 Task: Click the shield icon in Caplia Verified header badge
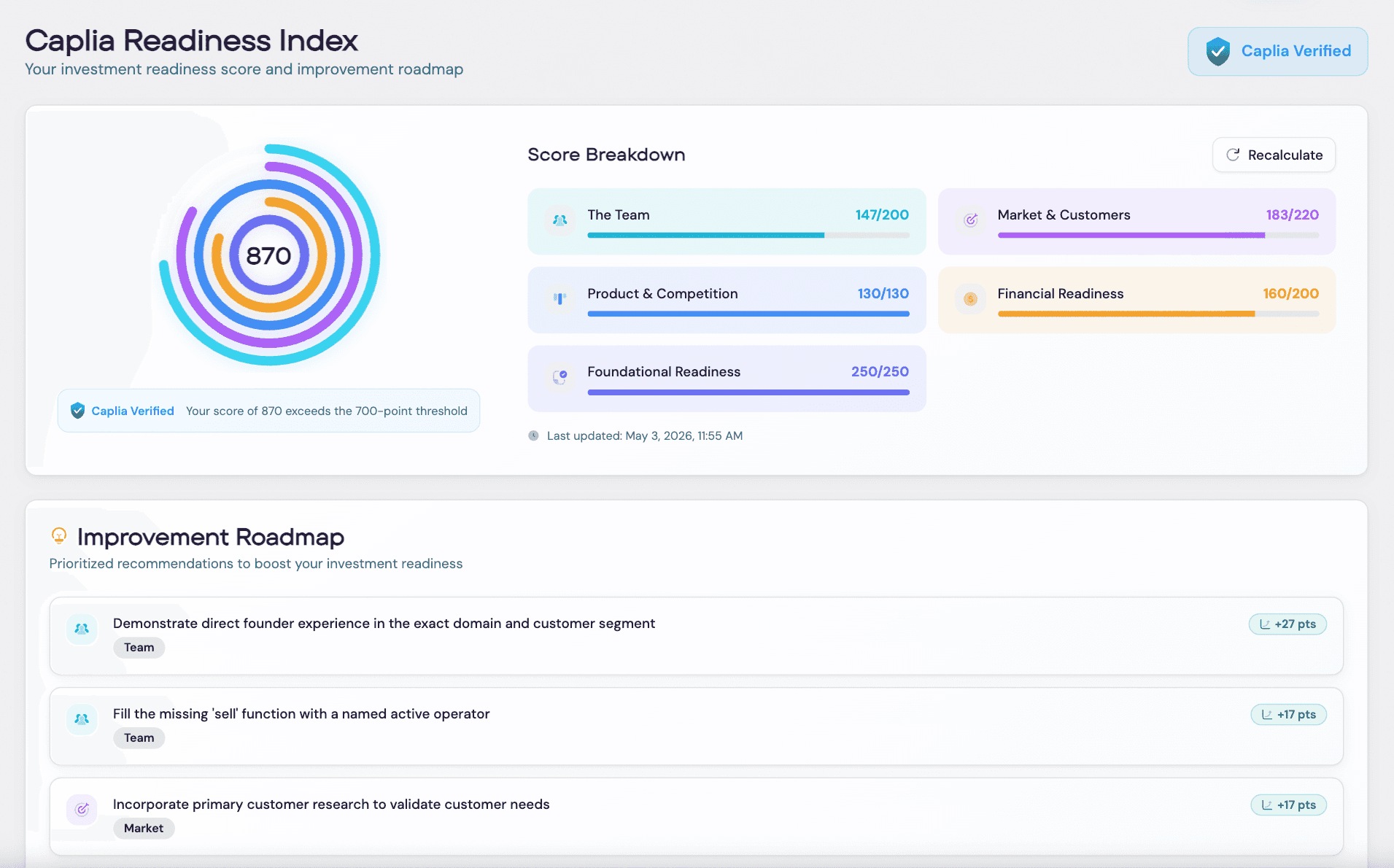[1217, 51]
